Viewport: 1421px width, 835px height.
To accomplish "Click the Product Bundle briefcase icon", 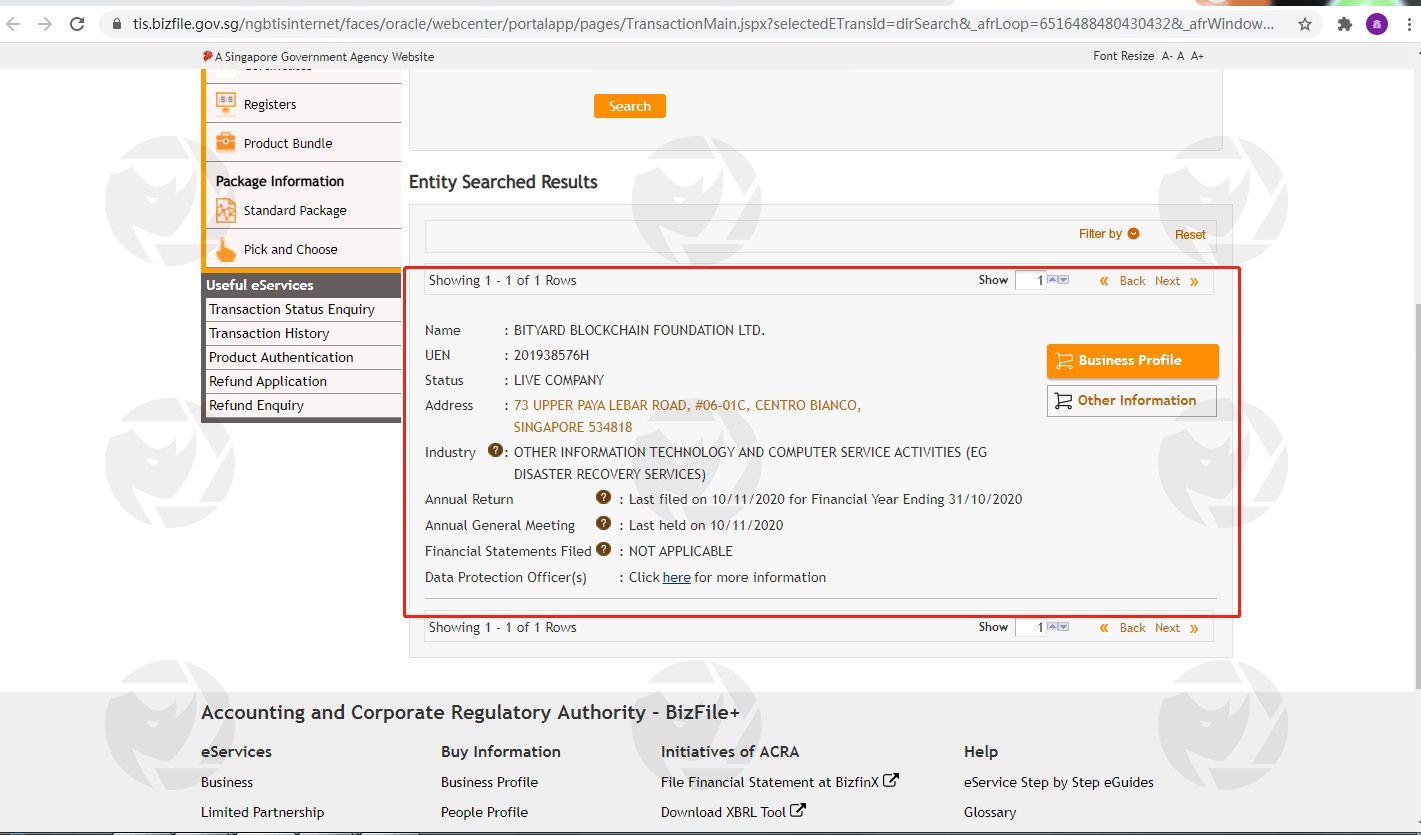I will [226, 143].
